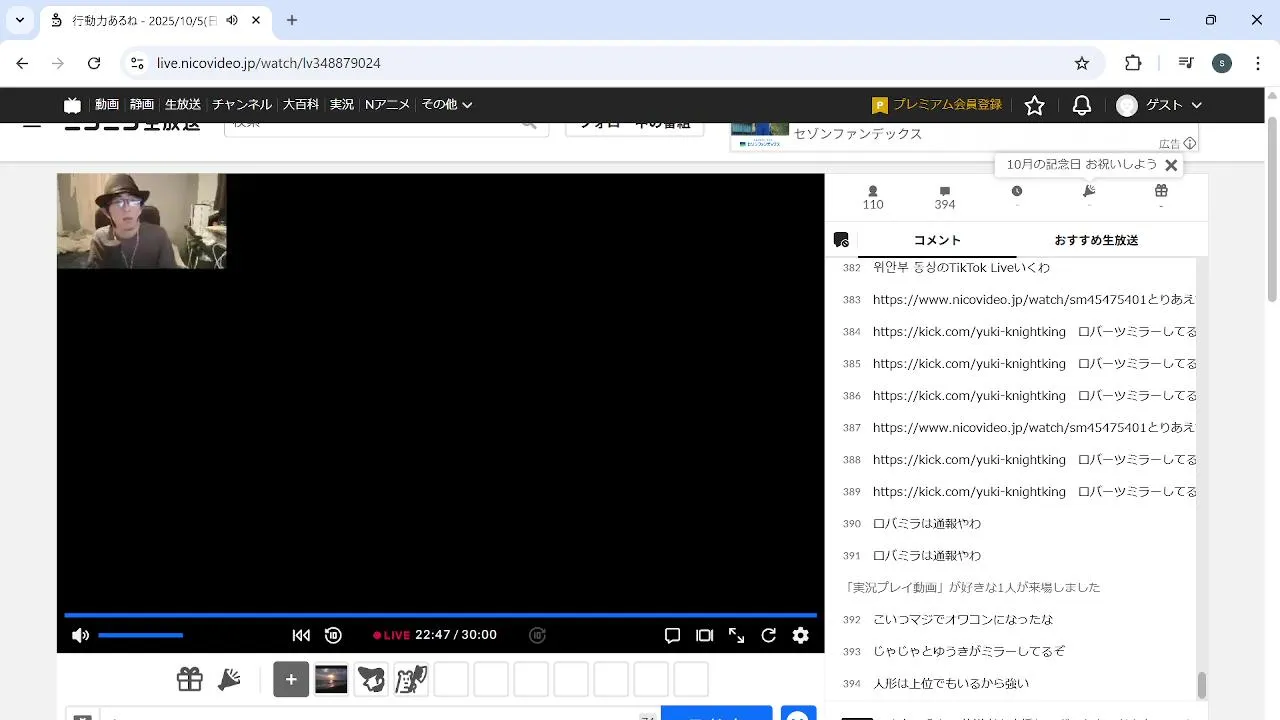
Task: Skip forward 10 seconds in the player
Action: [x=537, y=635]
